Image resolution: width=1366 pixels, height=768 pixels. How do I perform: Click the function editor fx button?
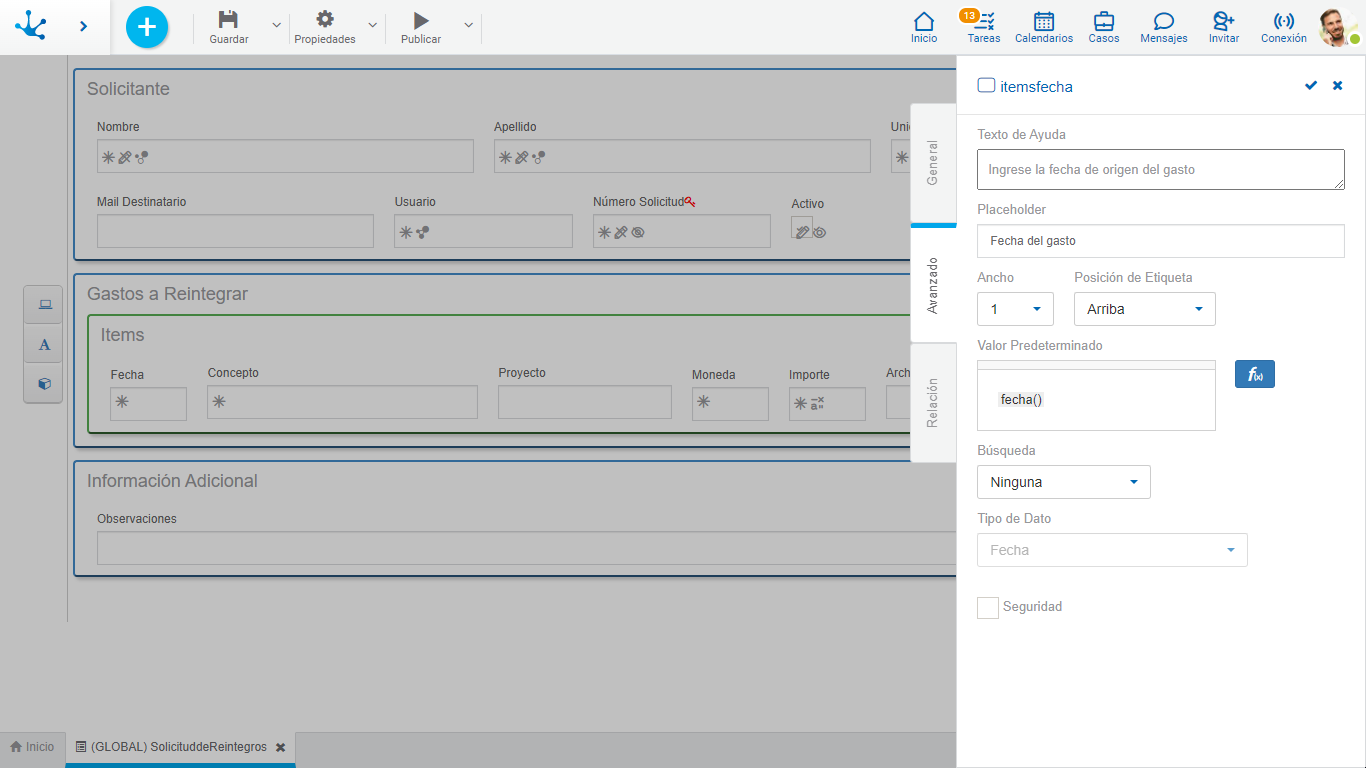1254,374
